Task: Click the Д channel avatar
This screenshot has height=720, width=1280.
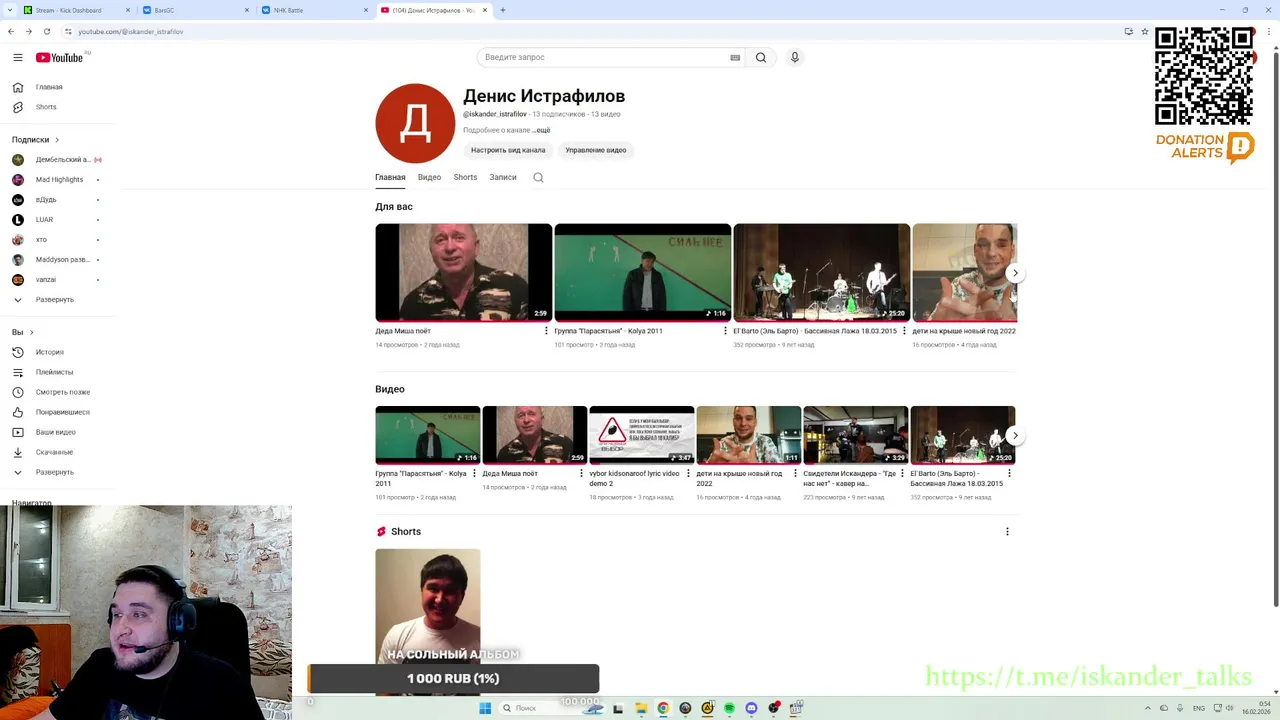Action: click(x=415, y=123)
